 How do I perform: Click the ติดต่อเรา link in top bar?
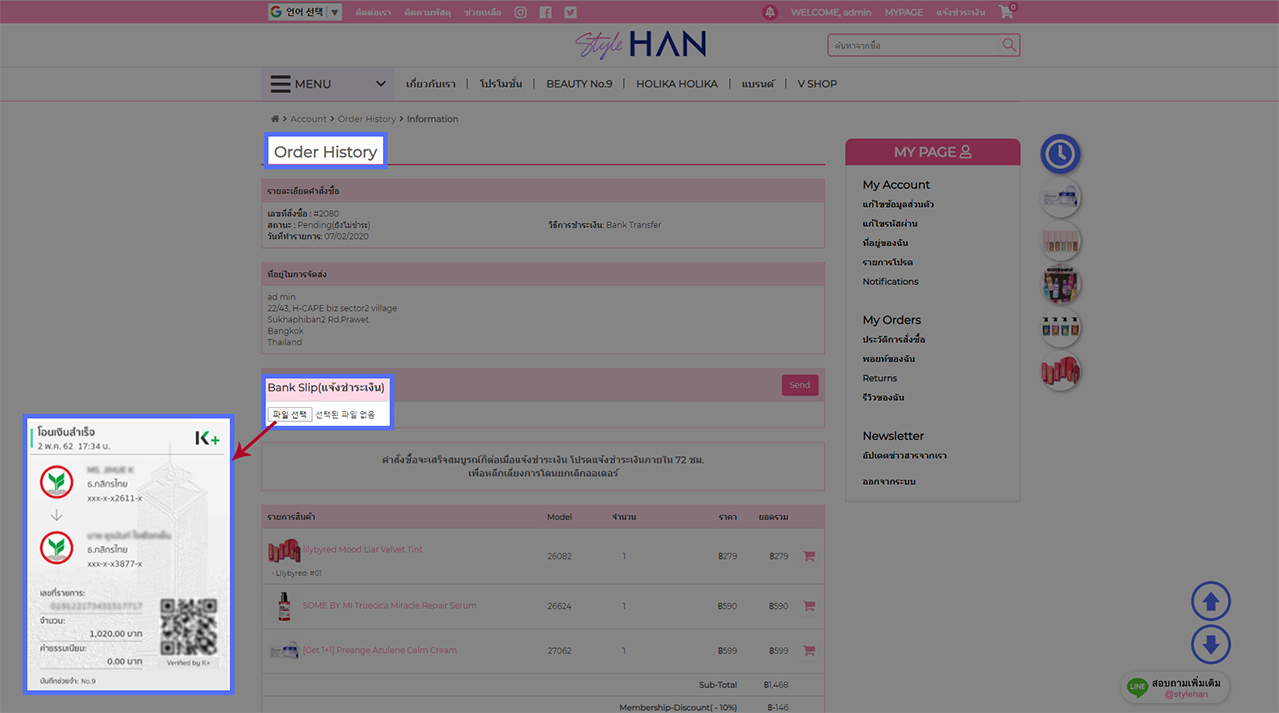coord(373,12)
